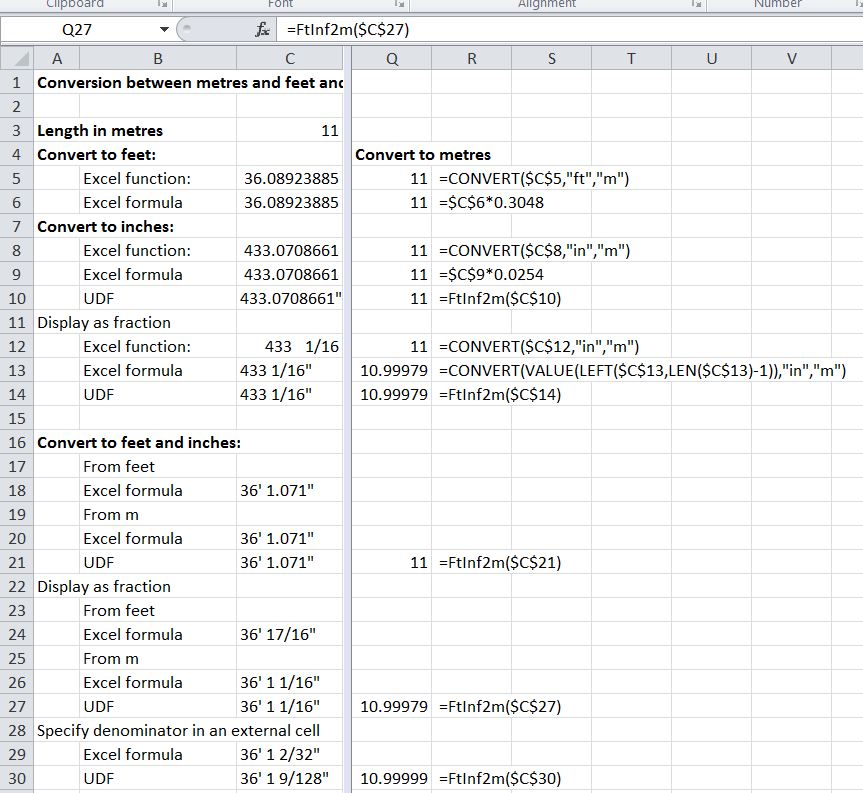Select cell C30 showing 36' 1 9/128"
This screenshot has width=863, height=793.
point(289,778)
